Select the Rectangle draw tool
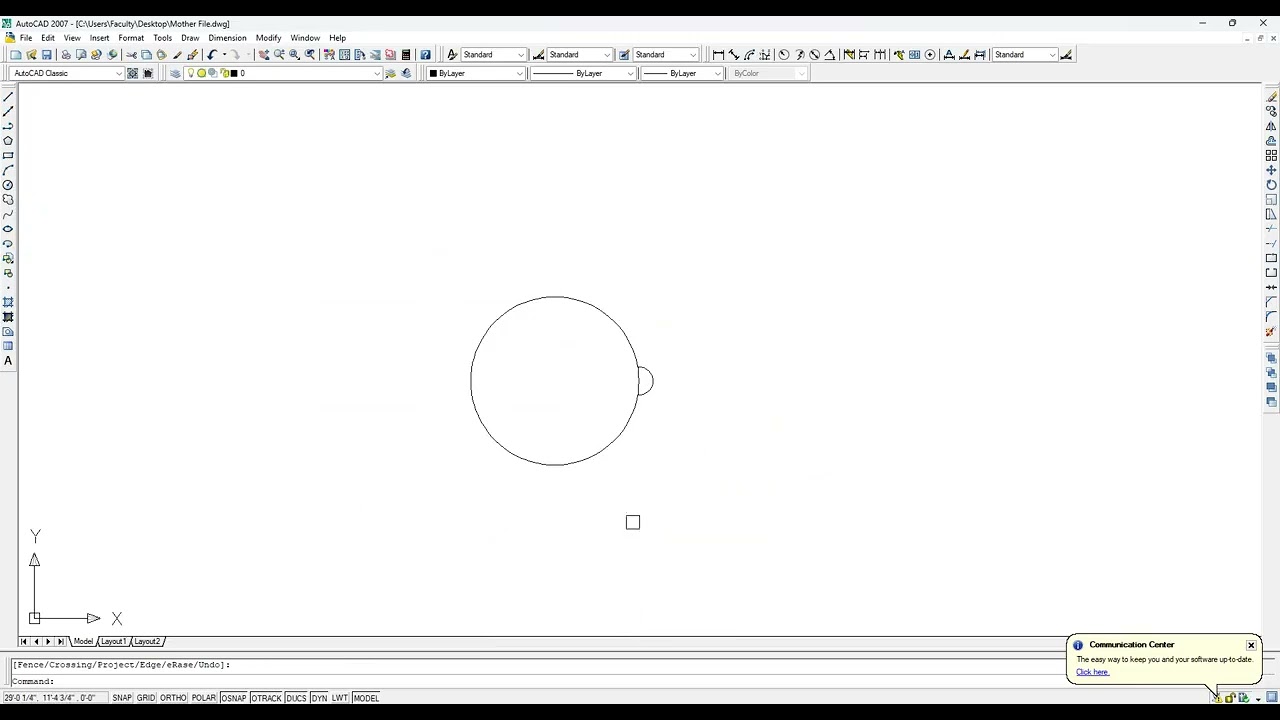Image resolution: width=1280 pixels, height=720 pixels. (x=8, y=155)
